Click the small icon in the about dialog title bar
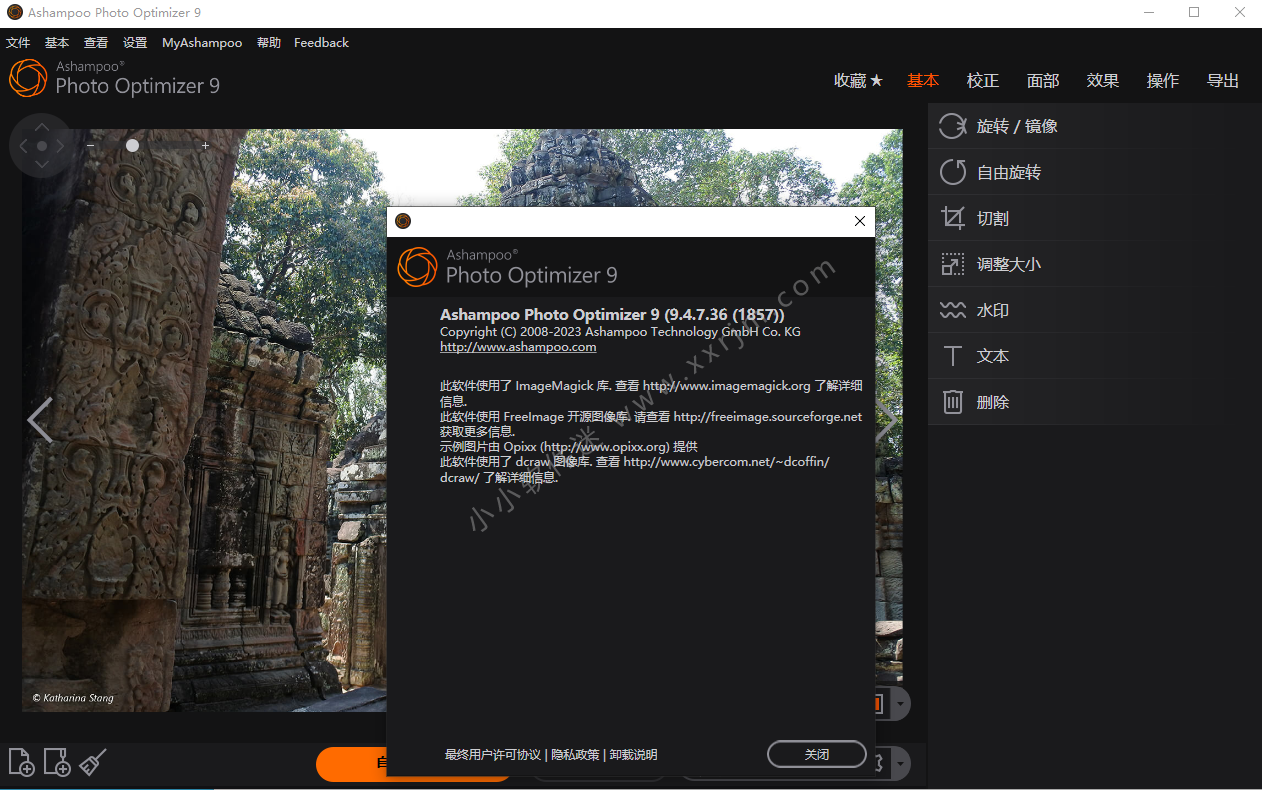1262x790 pixels. point(403,221)
